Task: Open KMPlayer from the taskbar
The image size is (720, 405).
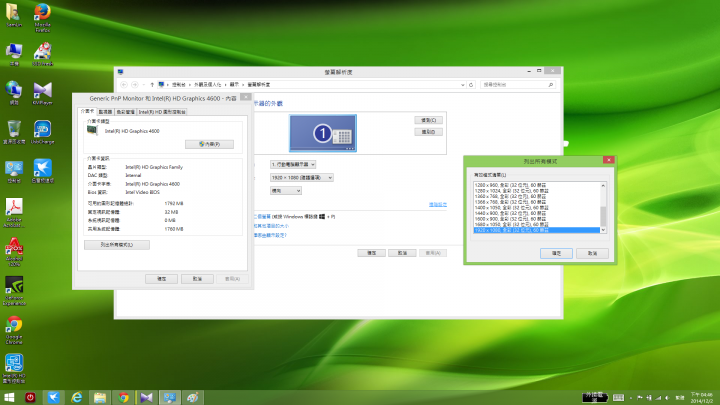Action: [x=146, y=397]
